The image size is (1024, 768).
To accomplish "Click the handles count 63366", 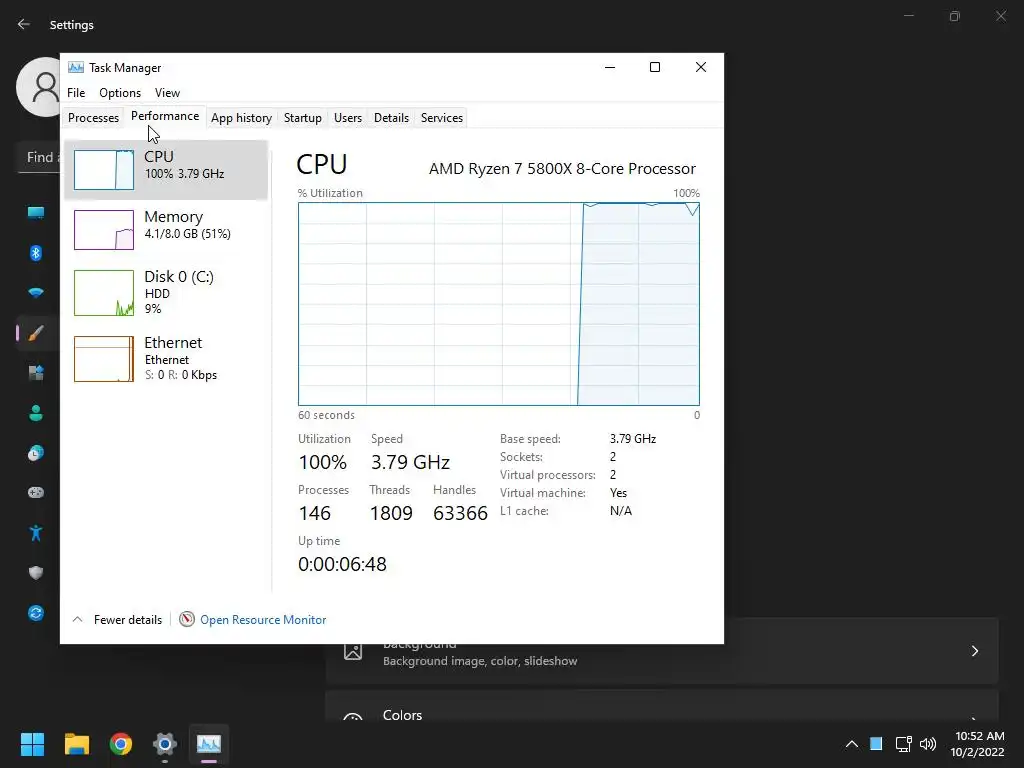I will (460, 513).
